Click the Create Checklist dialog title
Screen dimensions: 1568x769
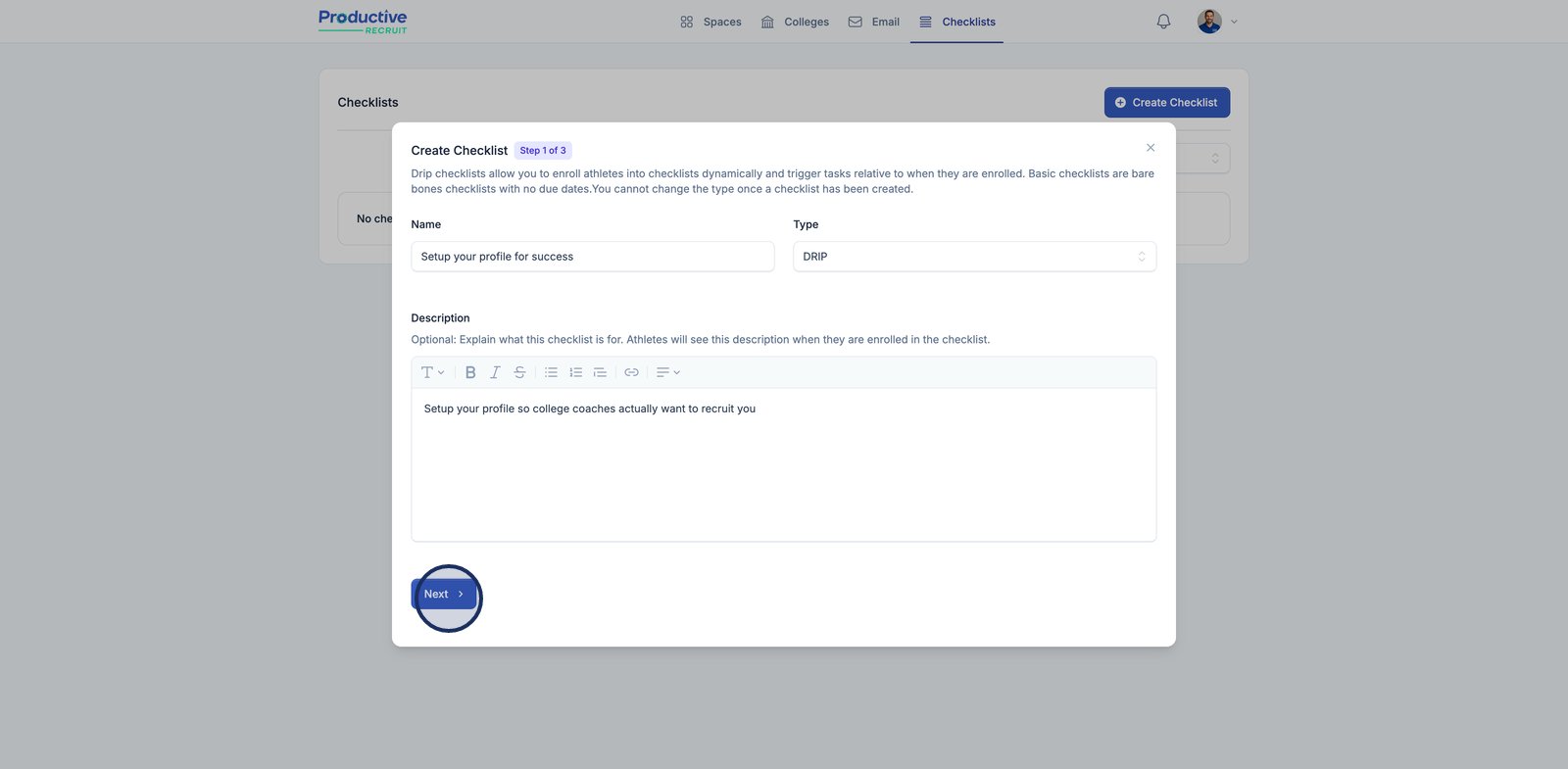click(x=460, y=151)
